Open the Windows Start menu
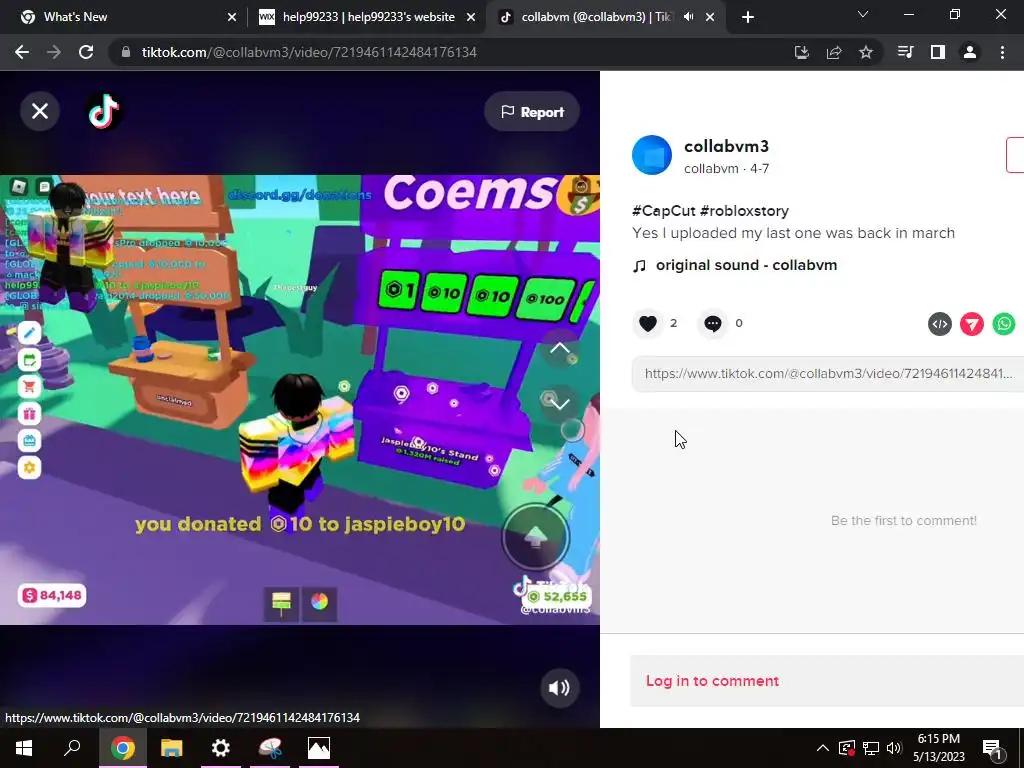Screen dimensions: 1024x768 pos(24,748)
